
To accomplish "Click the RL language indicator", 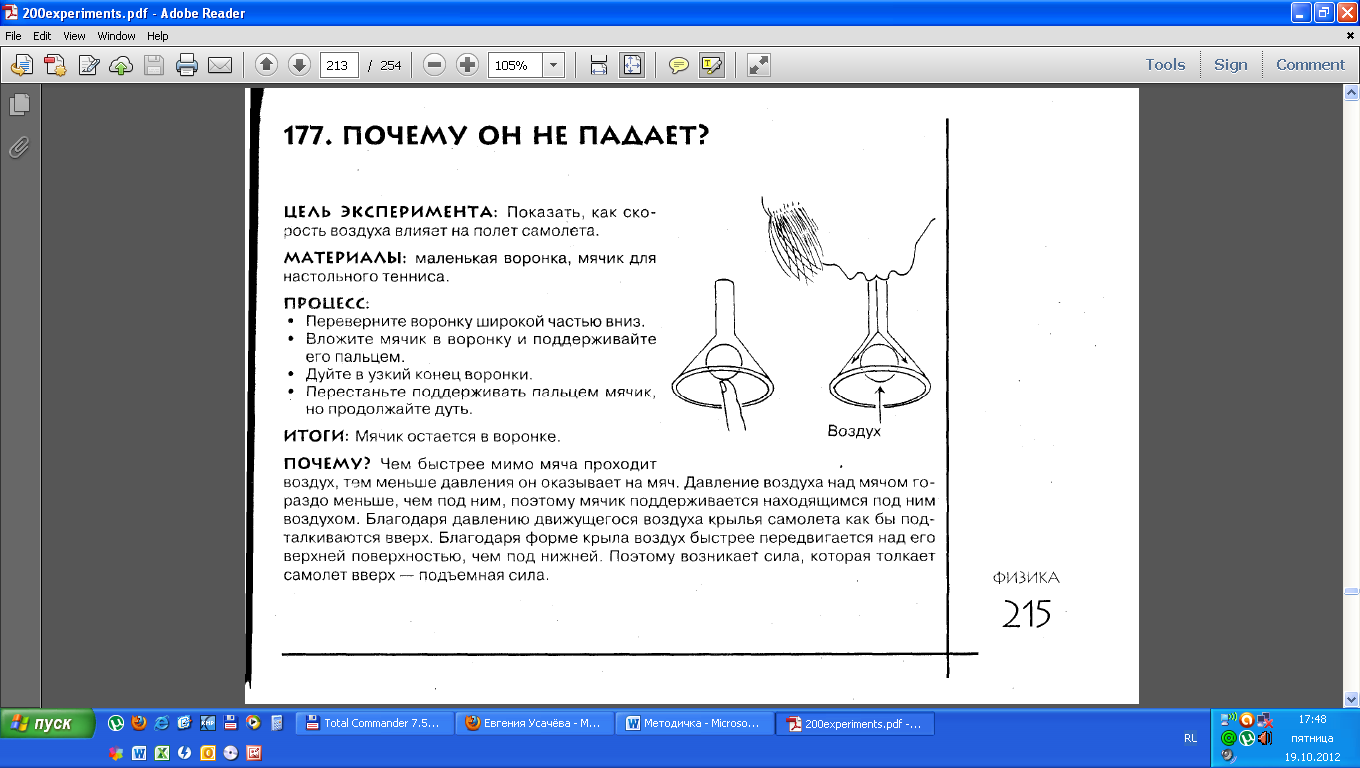I will (x=1190, y=738).
